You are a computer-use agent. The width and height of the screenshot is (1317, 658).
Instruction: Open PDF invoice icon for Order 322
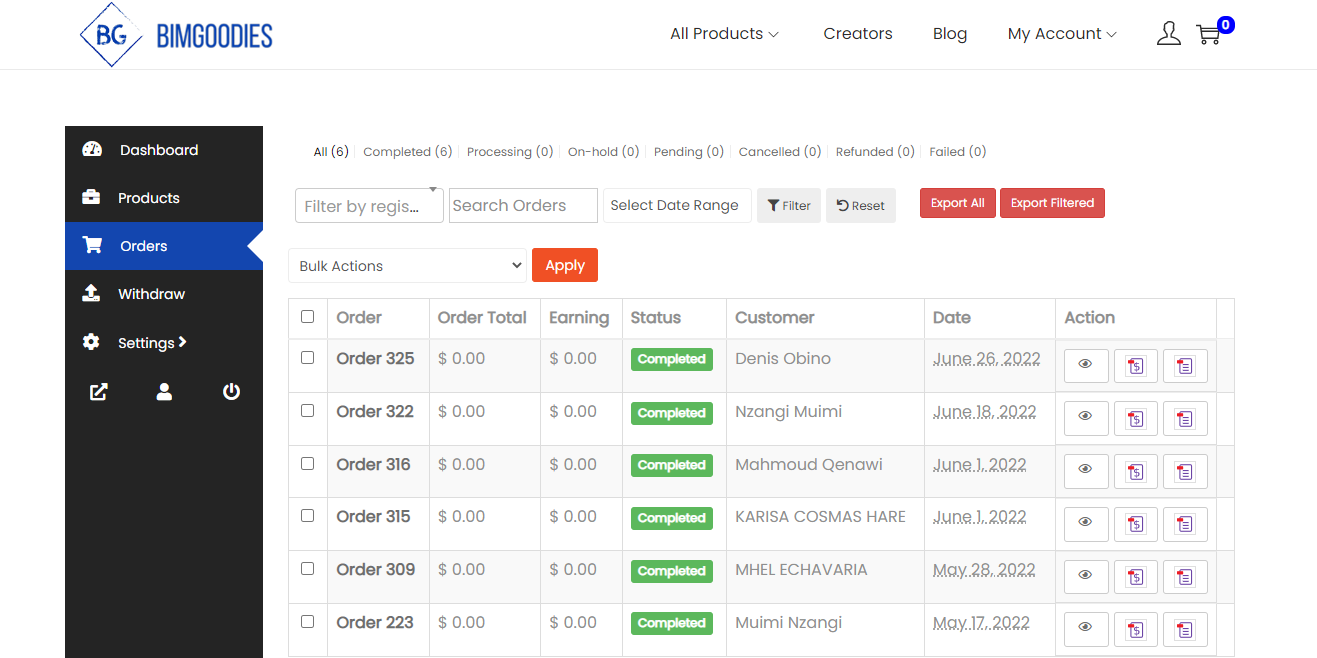(1136, 419)
